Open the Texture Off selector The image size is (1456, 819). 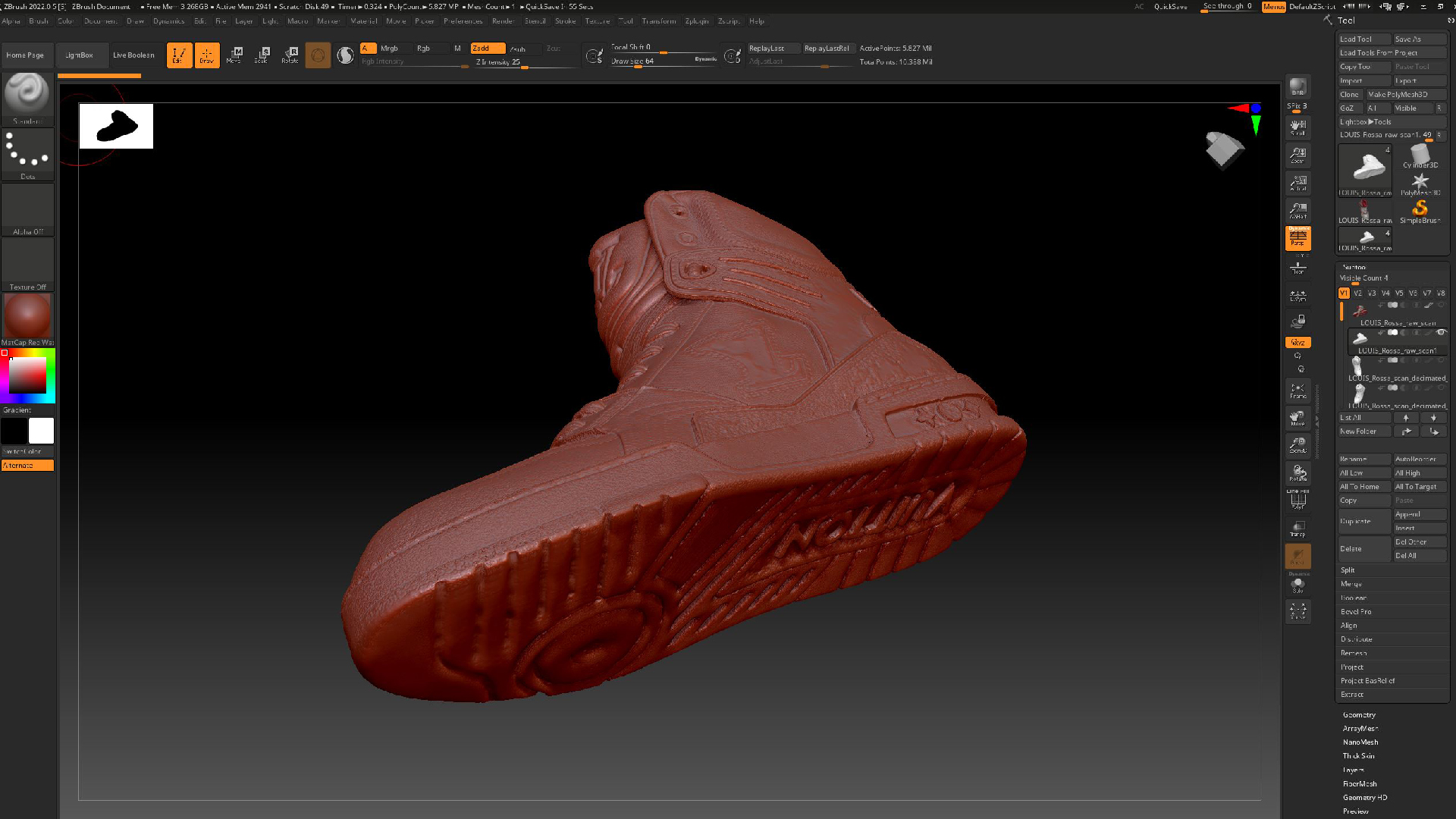tap(27, 265)
